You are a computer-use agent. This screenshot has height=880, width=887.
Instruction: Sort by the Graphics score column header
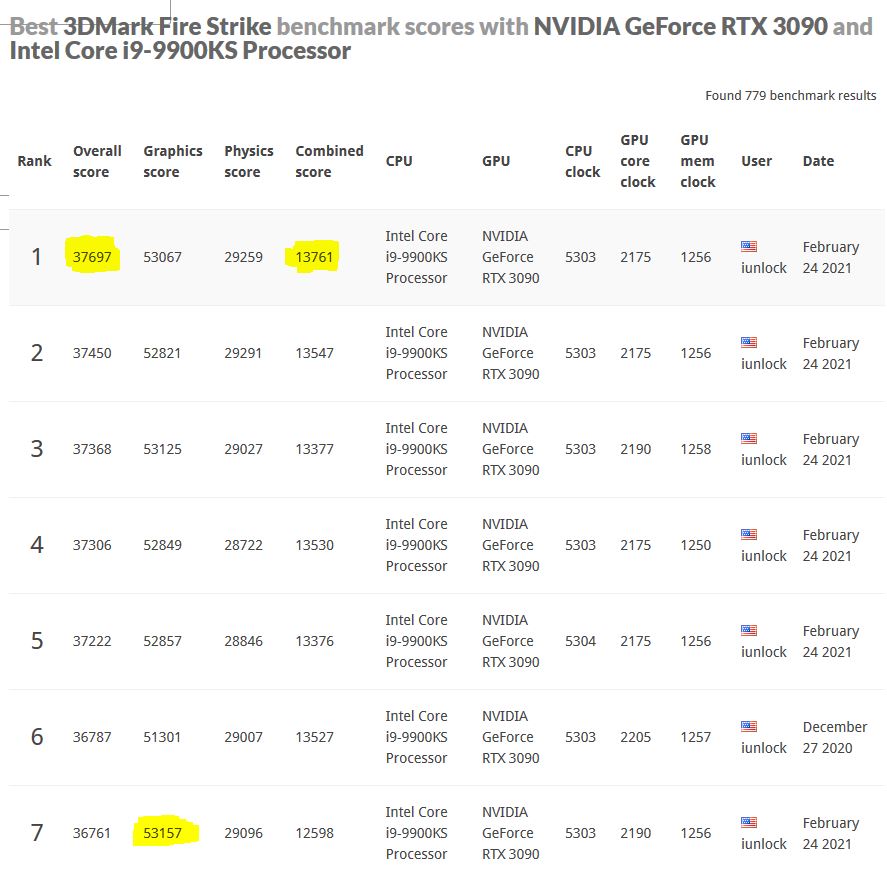point(172,161)
